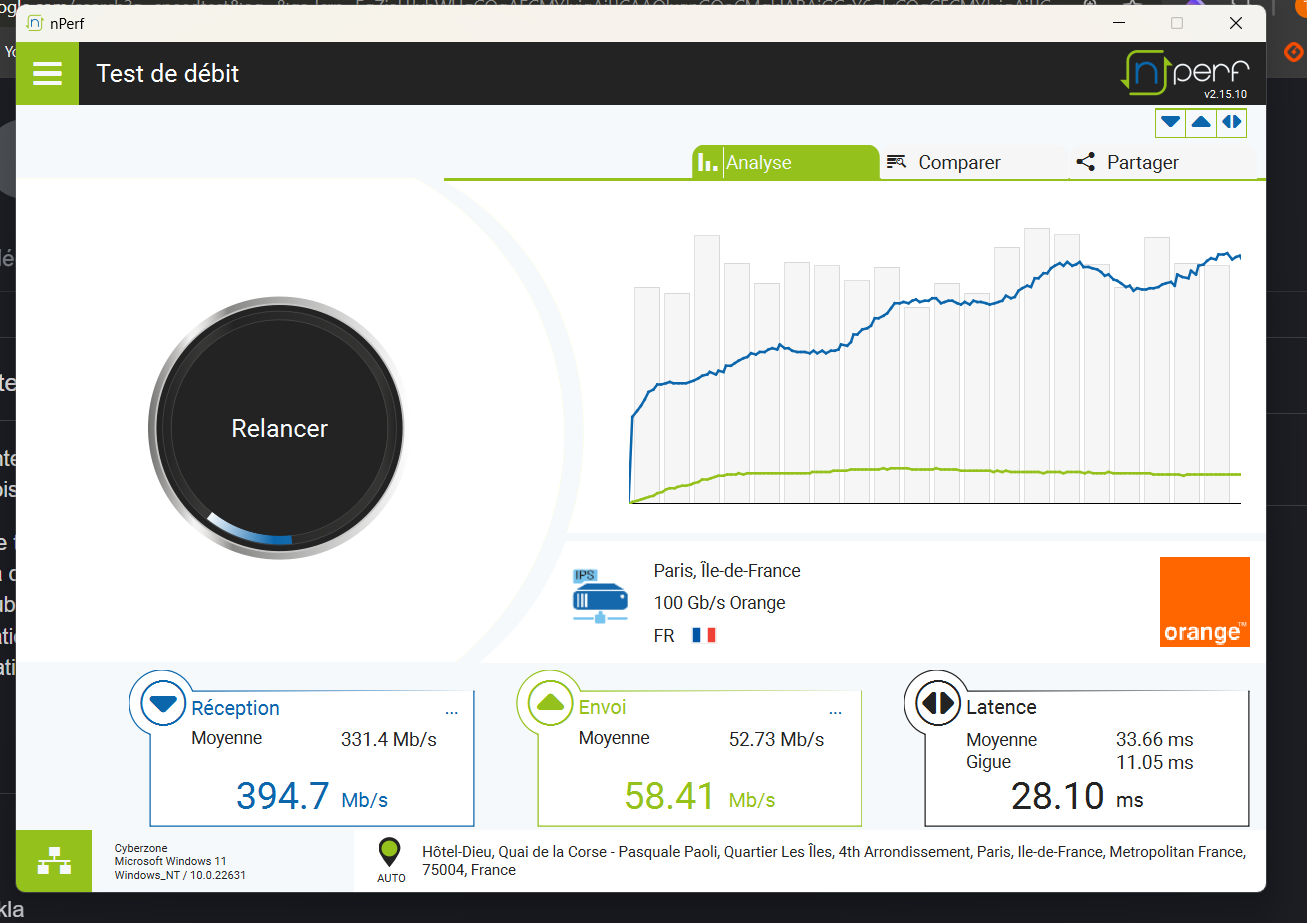The height and width of the screenshot is (923, 1307).
Task: Click the Test de débit title
Action: tap(168, 73)
